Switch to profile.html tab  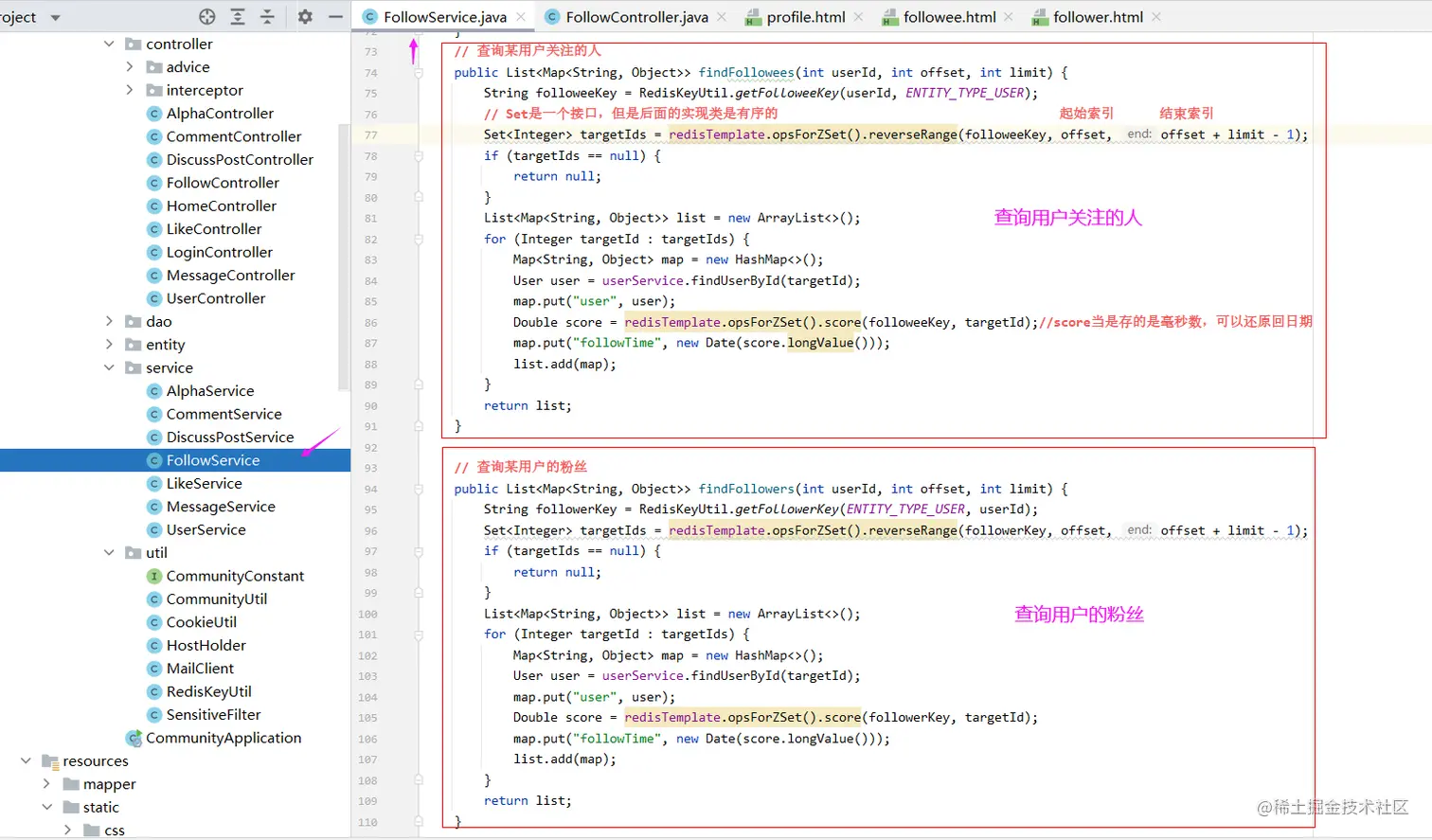tap(806, 17)
